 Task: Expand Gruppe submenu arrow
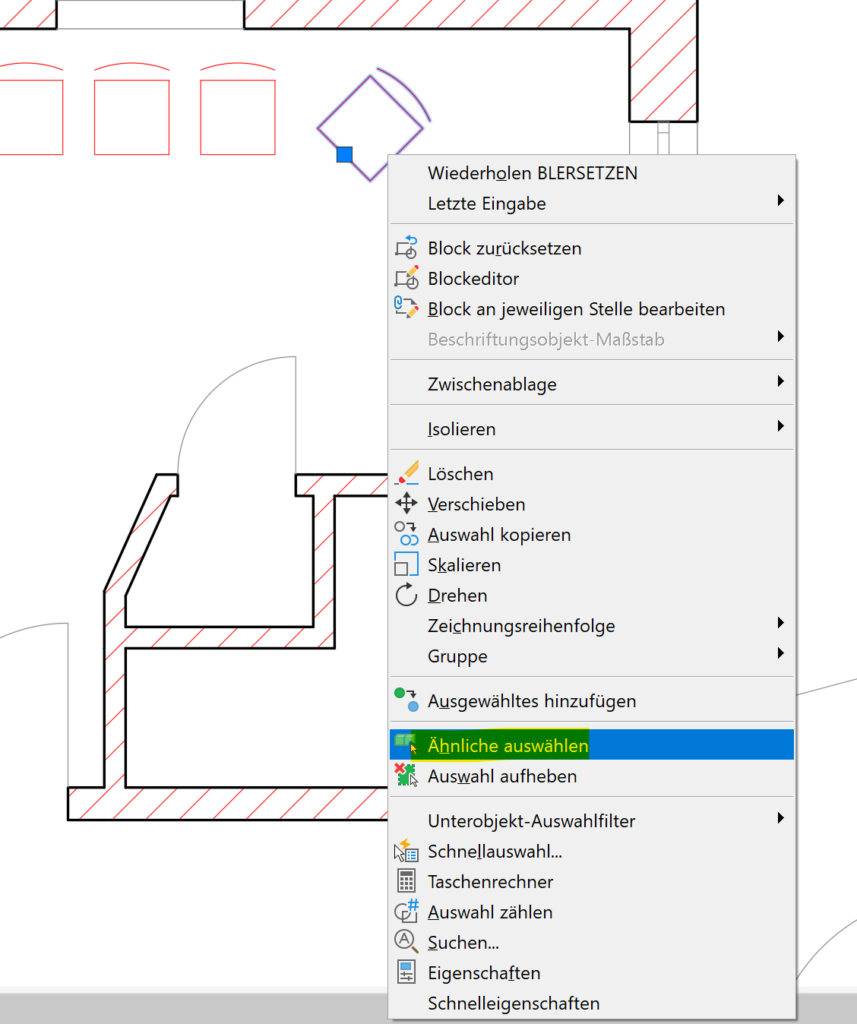point(781,653)
